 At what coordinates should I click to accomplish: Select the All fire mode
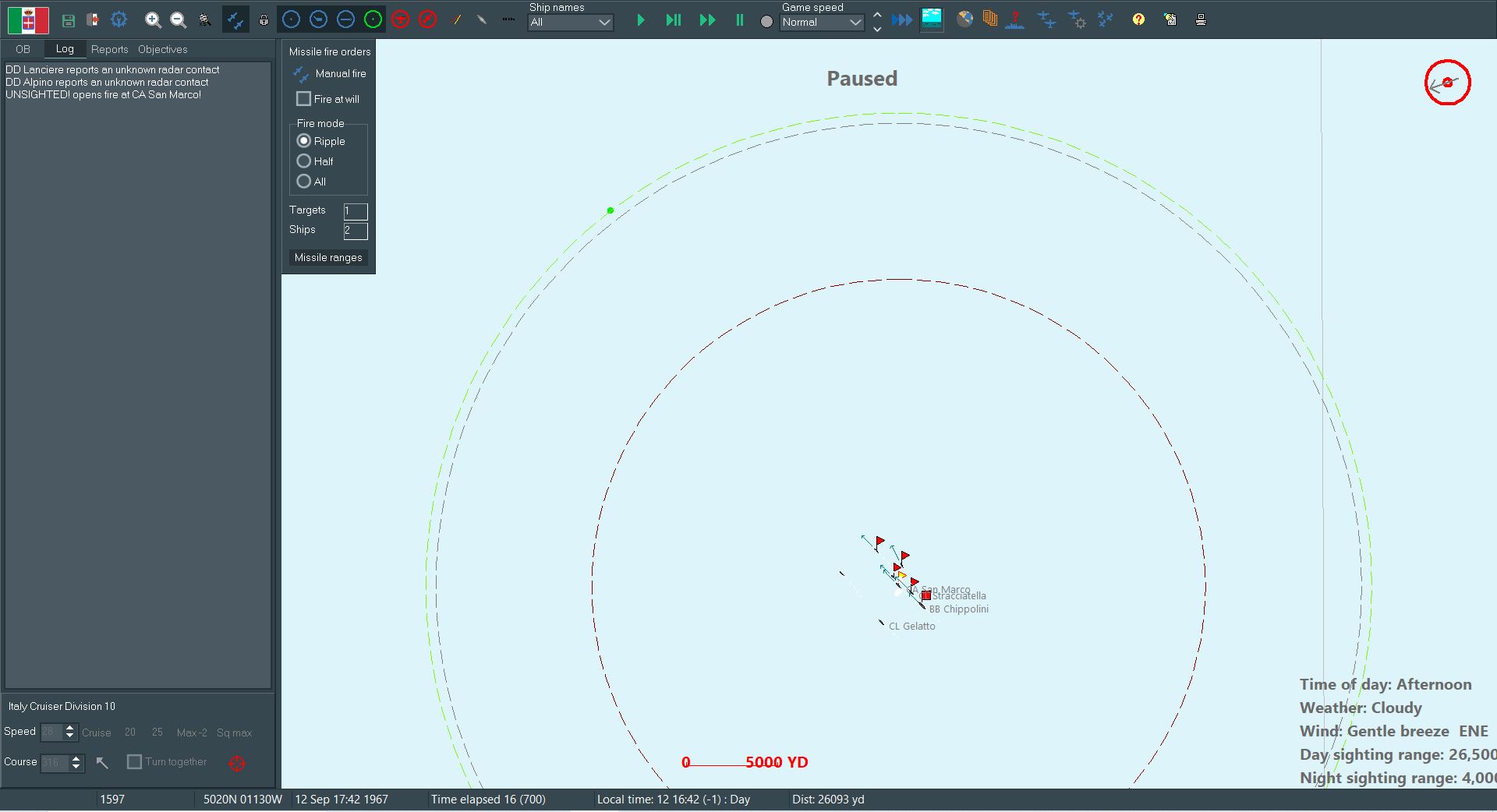point(304,182)
